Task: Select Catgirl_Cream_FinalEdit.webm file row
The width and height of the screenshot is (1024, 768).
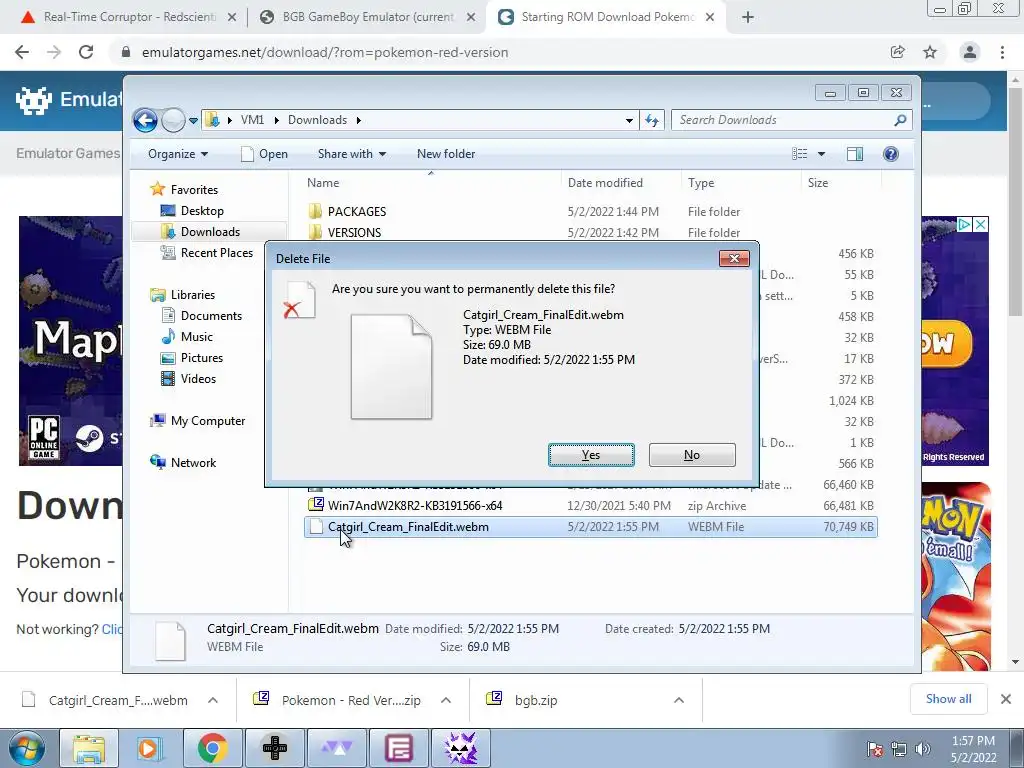Action: 591,527
